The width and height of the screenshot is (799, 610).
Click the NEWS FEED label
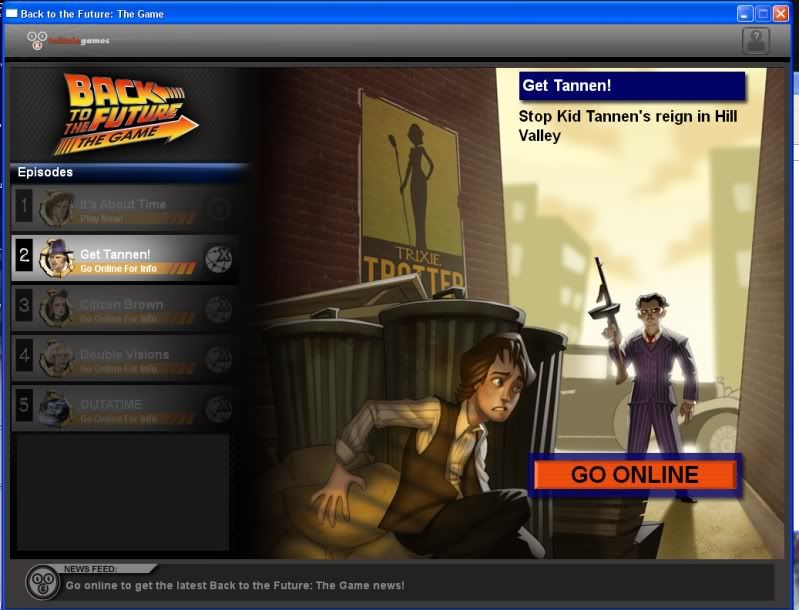point(90,569)
